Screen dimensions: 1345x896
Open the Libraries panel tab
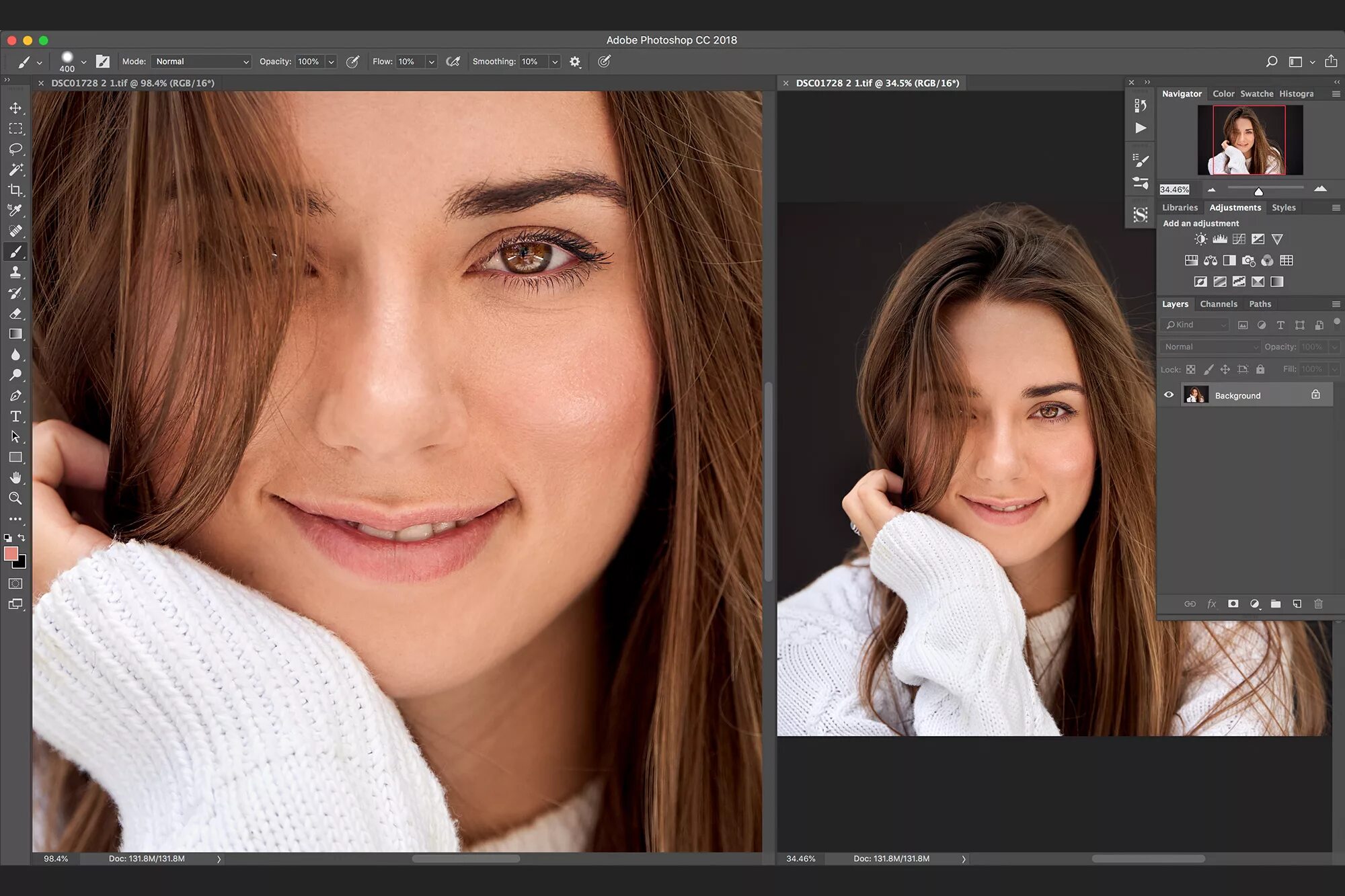click(1180, 208)
